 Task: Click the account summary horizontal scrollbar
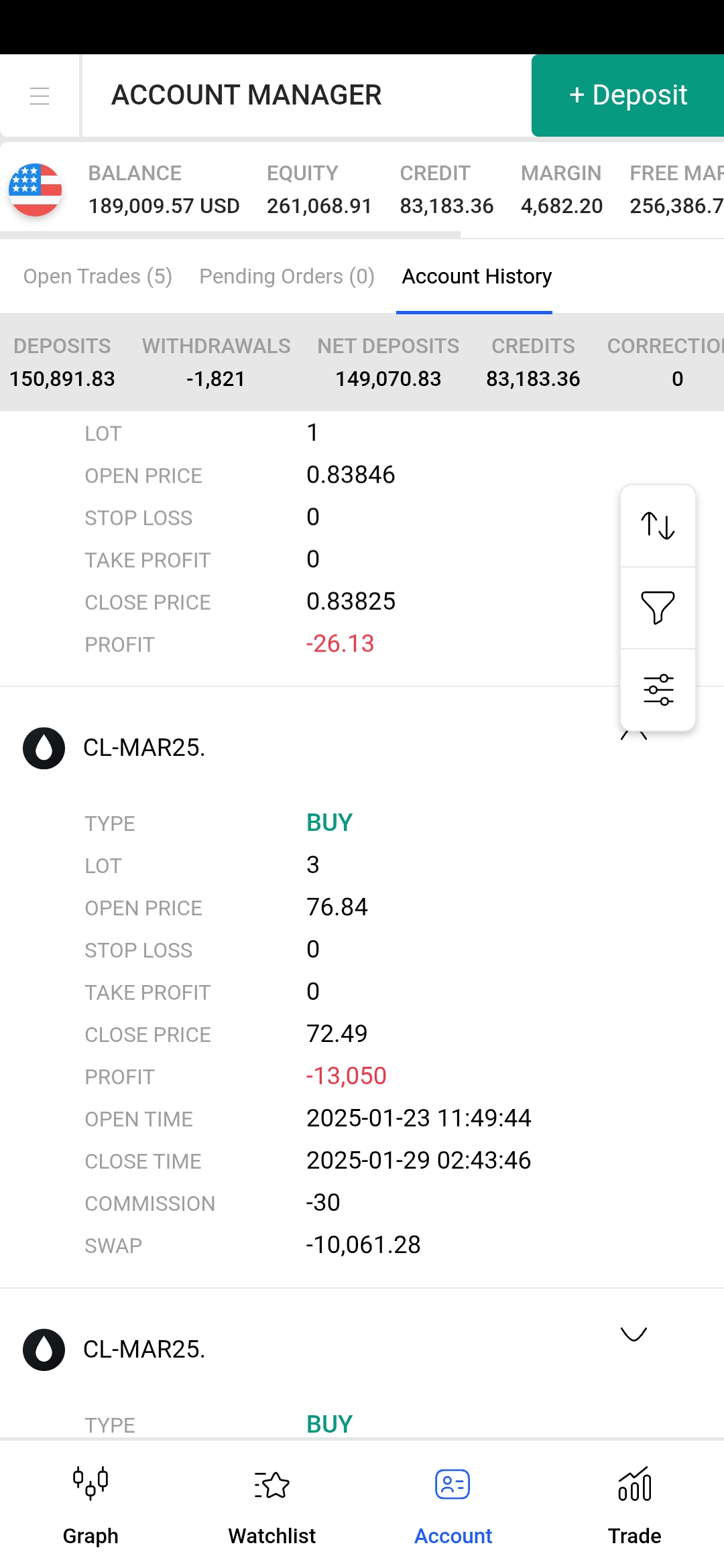(230, 235)
